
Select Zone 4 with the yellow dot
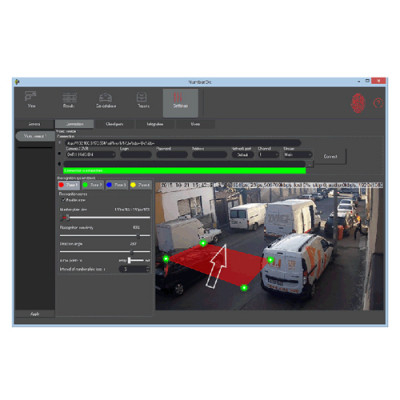[x=140, y=185]
